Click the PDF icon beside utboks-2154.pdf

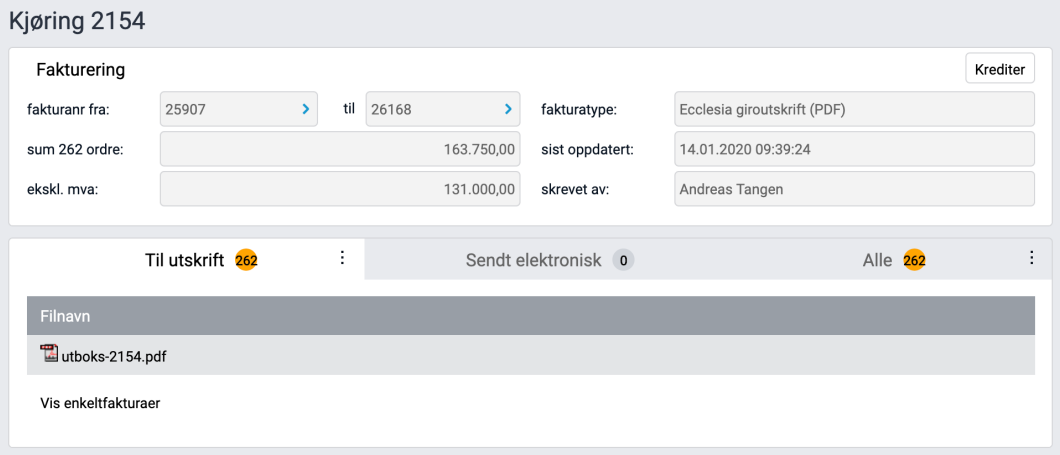tap(49, 354)
